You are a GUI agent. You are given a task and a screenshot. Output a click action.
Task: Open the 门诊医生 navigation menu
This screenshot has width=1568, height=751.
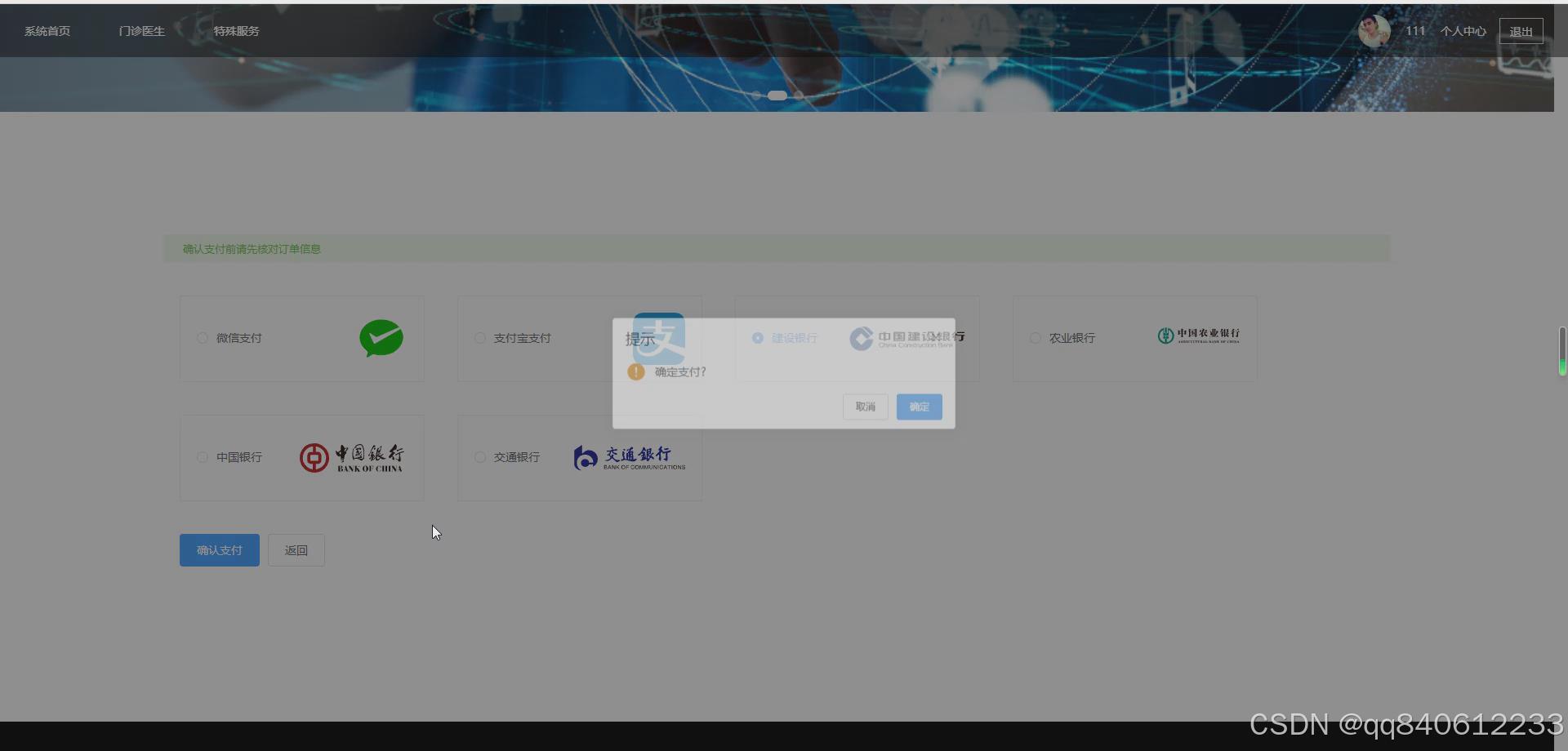point(141,31)
